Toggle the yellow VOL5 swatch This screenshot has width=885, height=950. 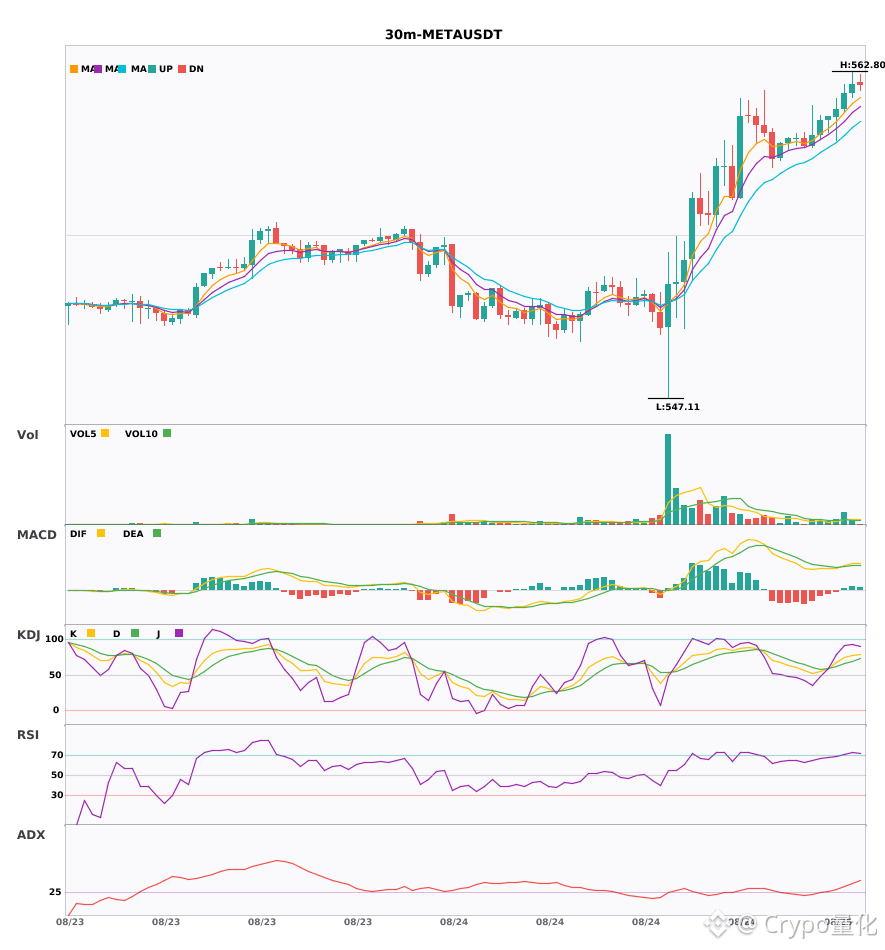point(105,433)
